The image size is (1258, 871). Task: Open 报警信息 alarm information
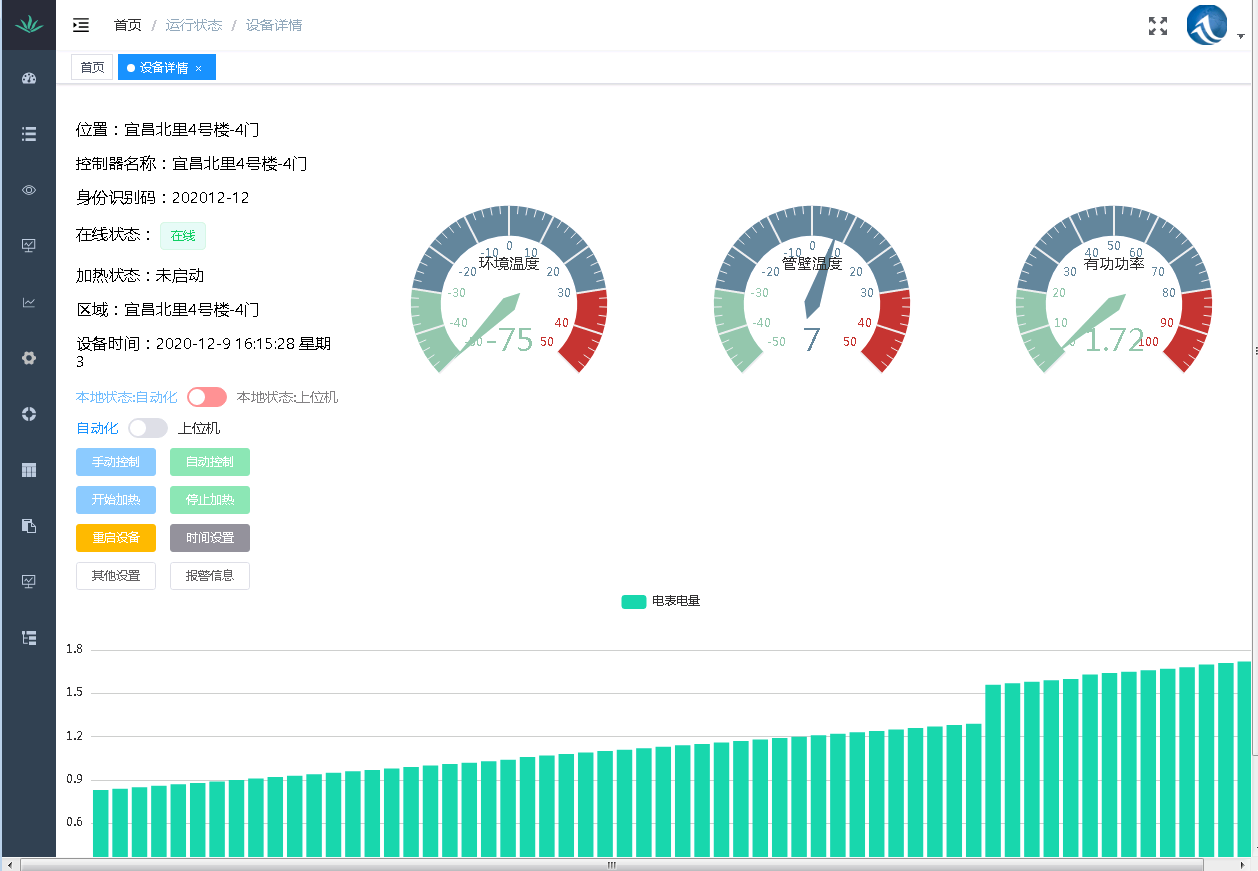coord(209,575)
